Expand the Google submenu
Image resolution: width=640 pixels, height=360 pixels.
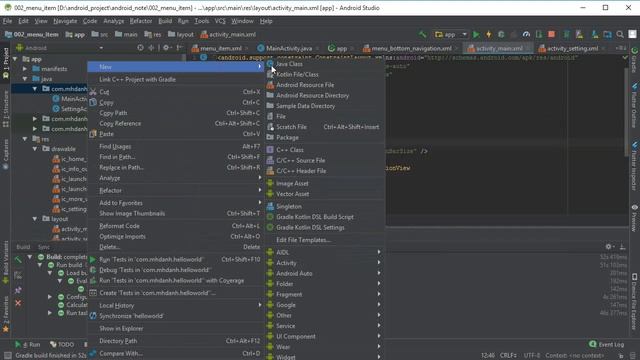(325, 305)
